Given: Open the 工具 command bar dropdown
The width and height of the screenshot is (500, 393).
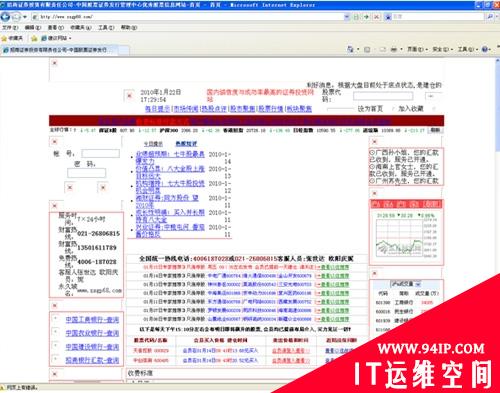Looking at the screenshot, I should (467, 49).
